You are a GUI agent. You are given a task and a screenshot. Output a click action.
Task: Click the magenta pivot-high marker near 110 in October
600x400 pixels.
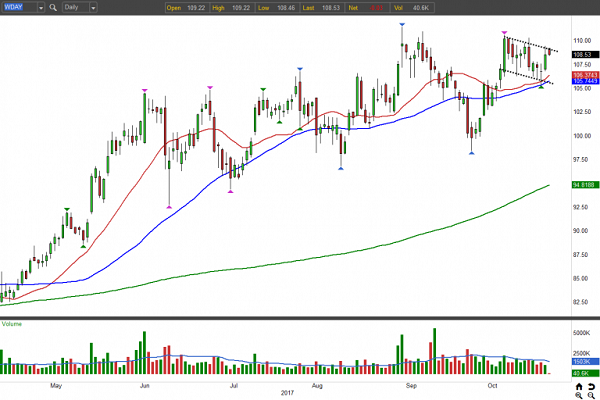(x=503, y=32)
